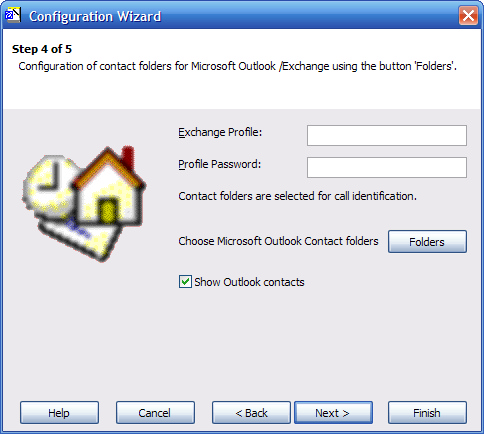The width and height of the screenshot is (484, 434).
Task: Cancel the configuration wizard
Action: (155, 413)
